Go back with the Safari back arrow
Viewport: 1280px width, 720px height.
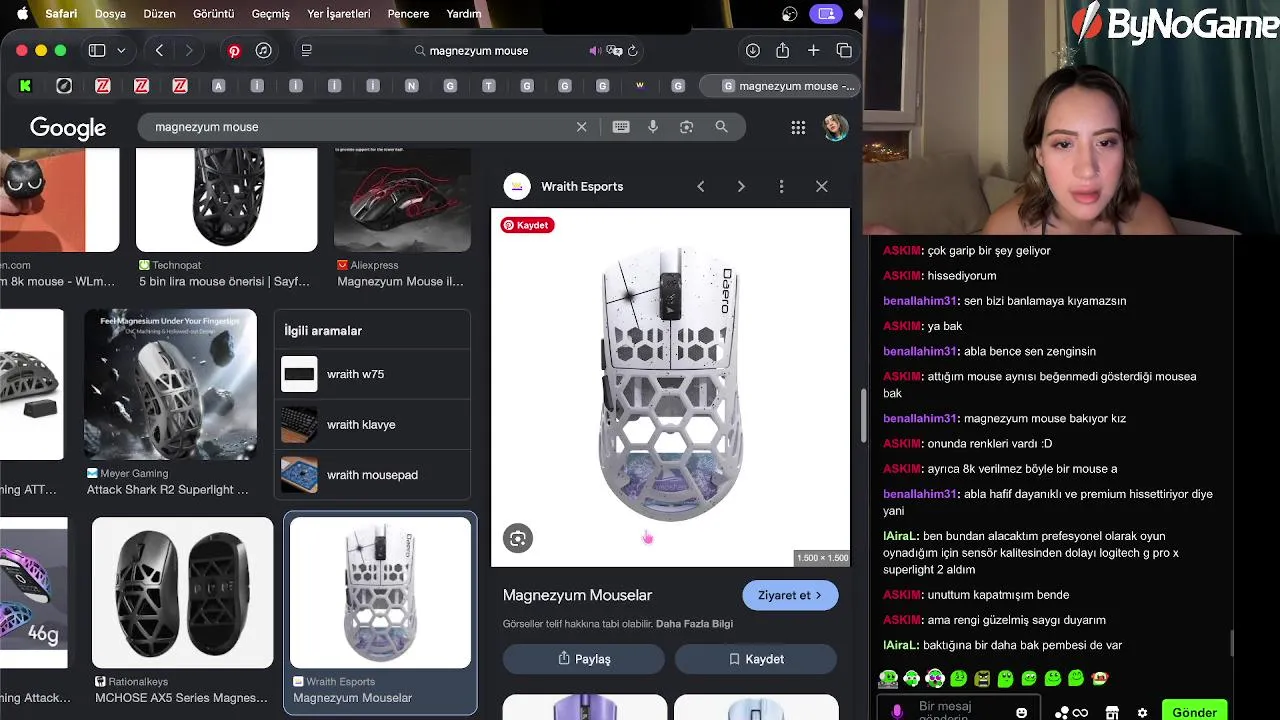[x=159, y=50]
